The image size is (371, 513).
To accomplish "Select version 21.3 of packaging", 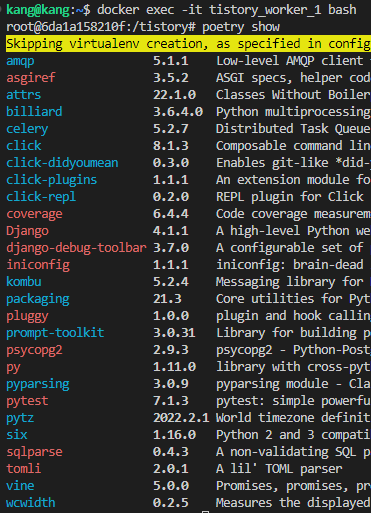I will pyautogui.click(x=167, y=299).
